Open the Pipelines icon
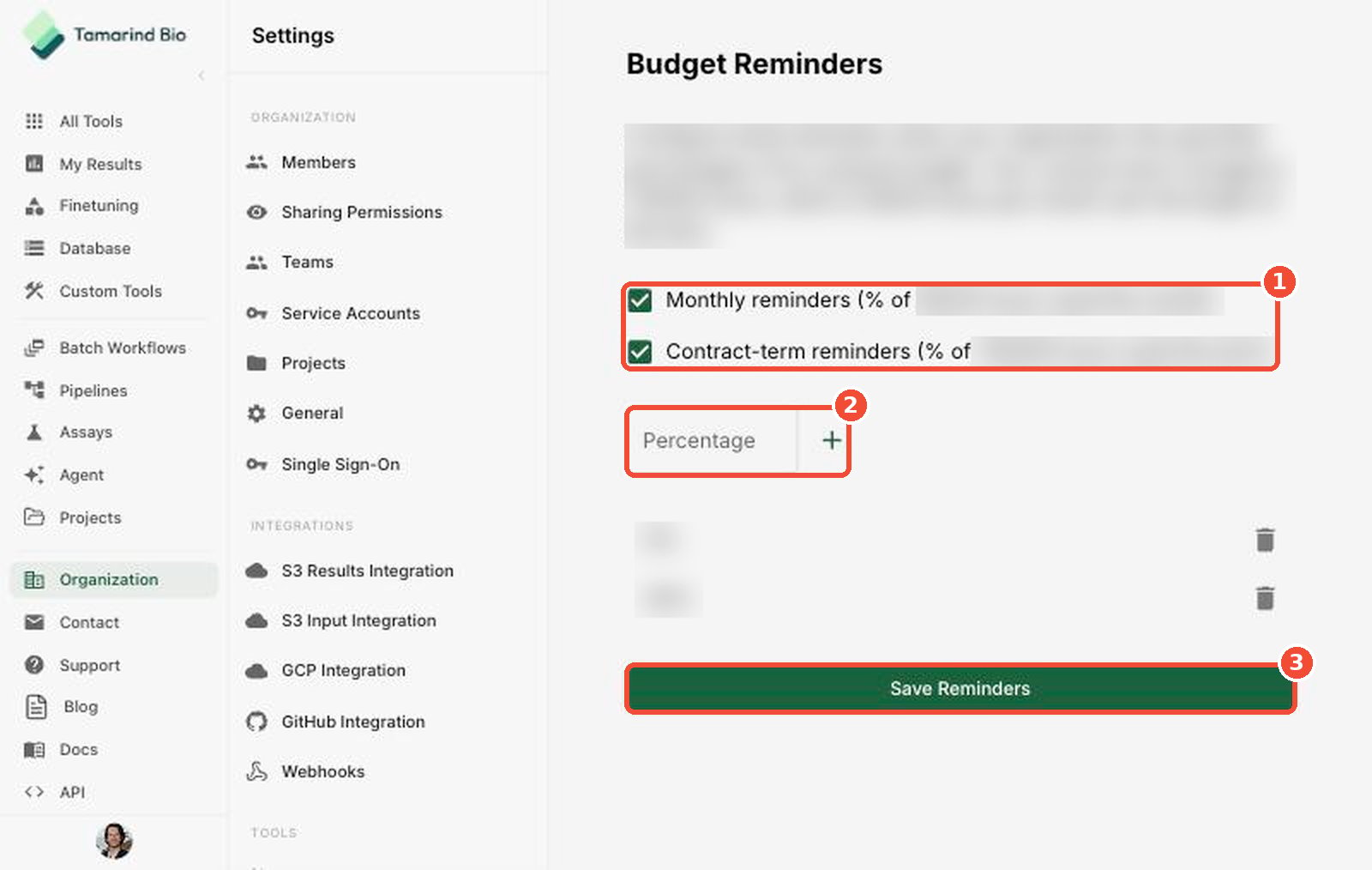Screen dimensions: 1372x870 tap(34, 390)
